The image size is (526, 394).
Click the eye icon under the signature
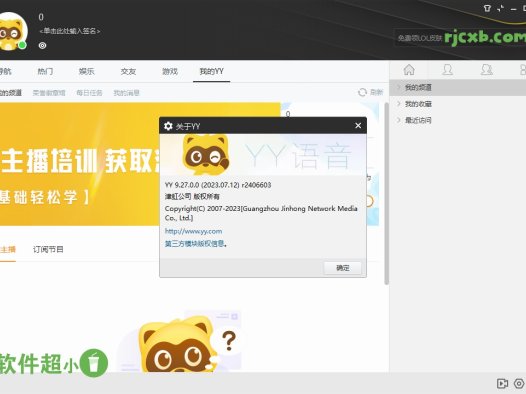[x=42, y=45]
